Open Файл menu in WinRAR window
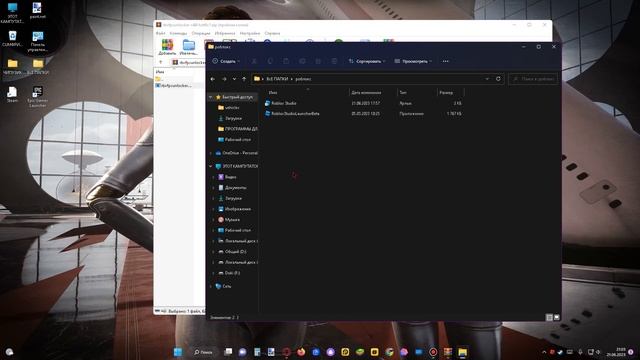 point(160,33)
